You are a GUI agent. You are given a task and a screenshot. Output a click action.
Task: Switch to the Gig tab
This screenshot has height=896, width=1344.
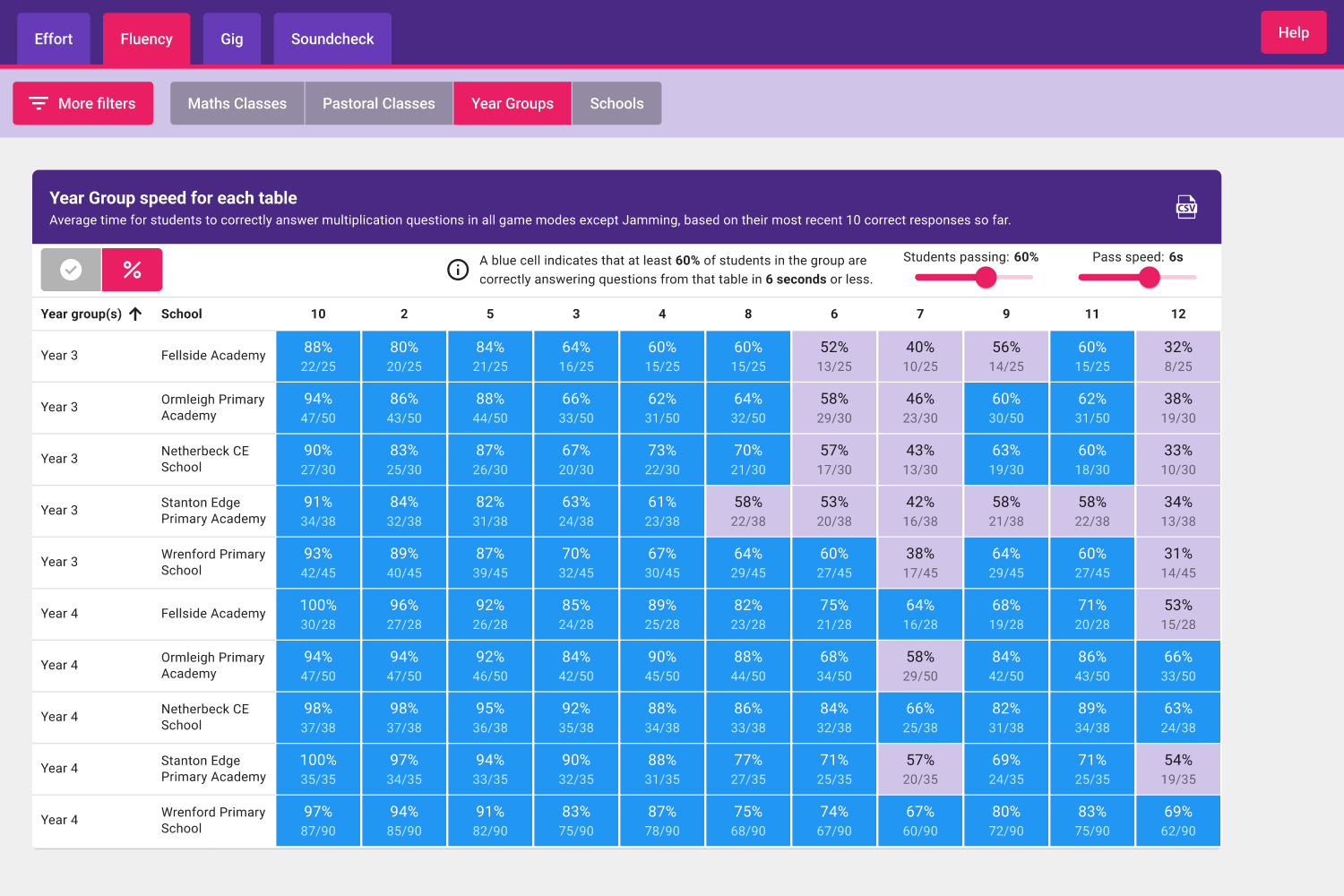(x=232, y=39)
